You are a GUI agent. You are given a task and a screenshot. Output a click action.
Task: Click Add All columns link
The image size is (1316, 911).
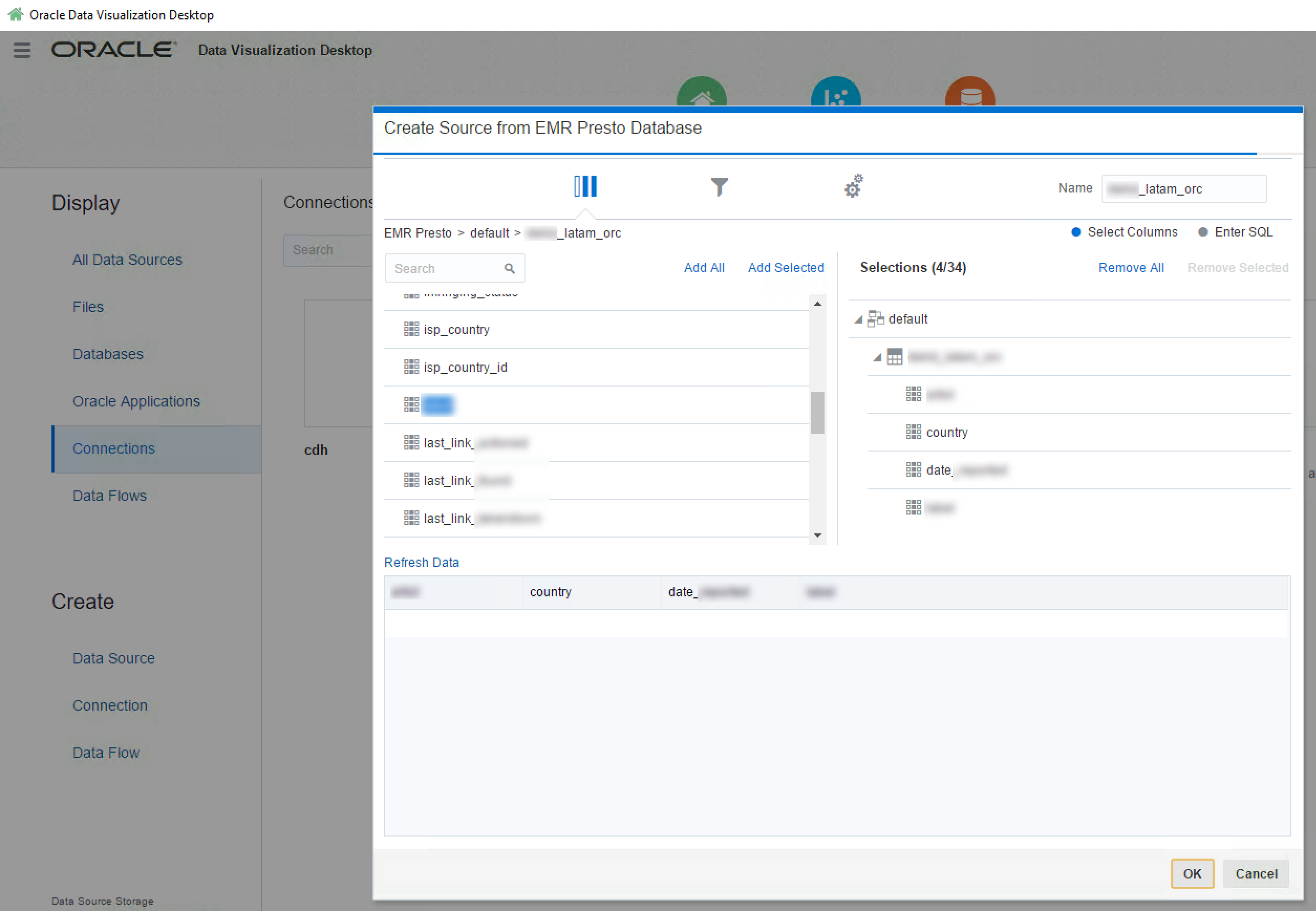(704, 267)
